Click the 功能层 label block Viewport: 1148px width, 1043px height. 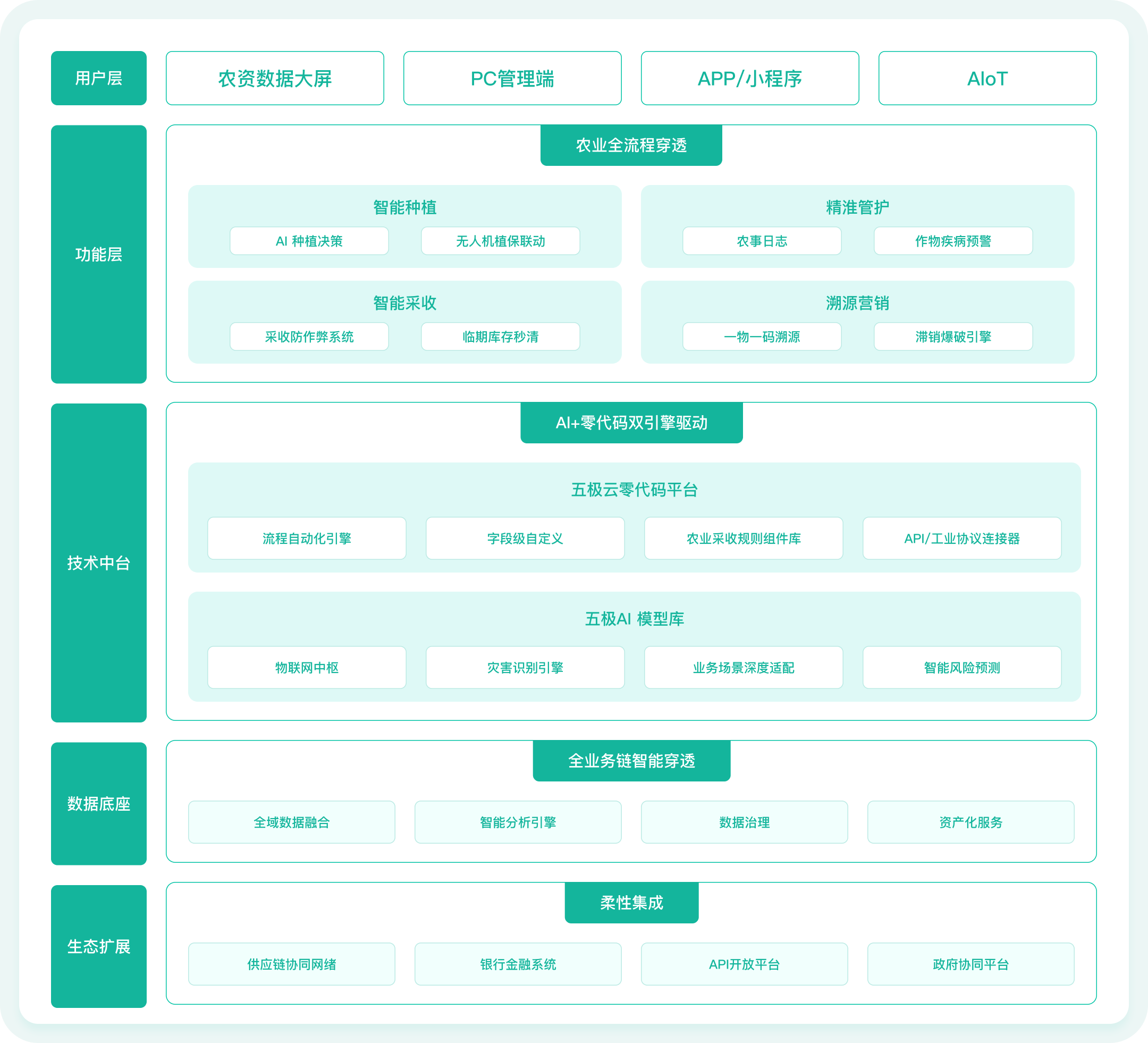98,254
